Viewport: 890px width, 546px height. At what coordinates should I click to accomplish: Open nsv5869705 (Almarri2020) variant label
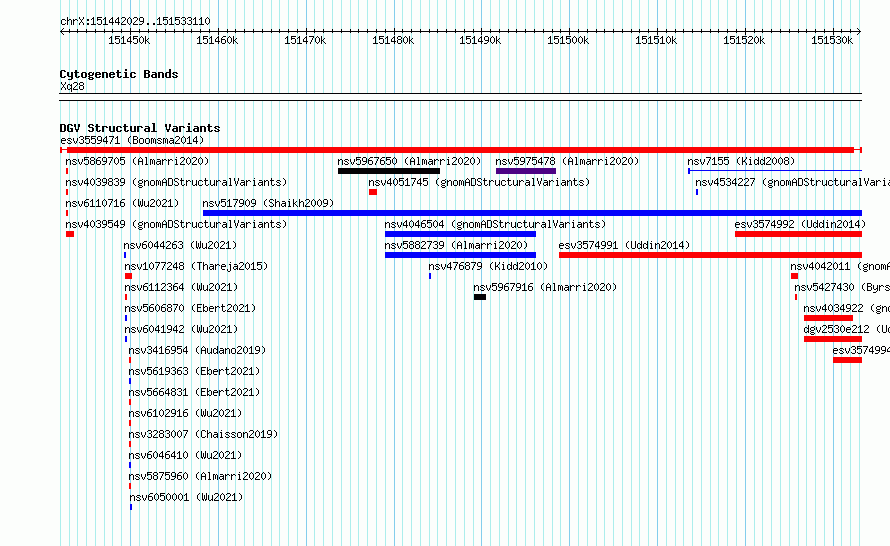(x=137, y=161)
